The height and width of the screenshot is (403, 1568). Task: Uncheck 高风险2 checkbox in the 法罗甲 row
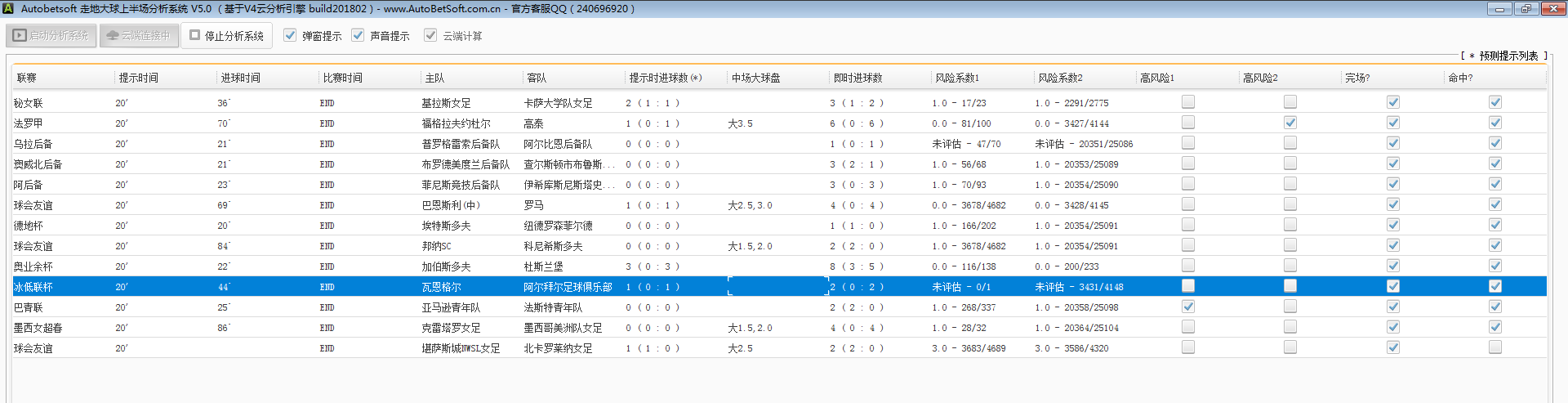point(1290,123)
